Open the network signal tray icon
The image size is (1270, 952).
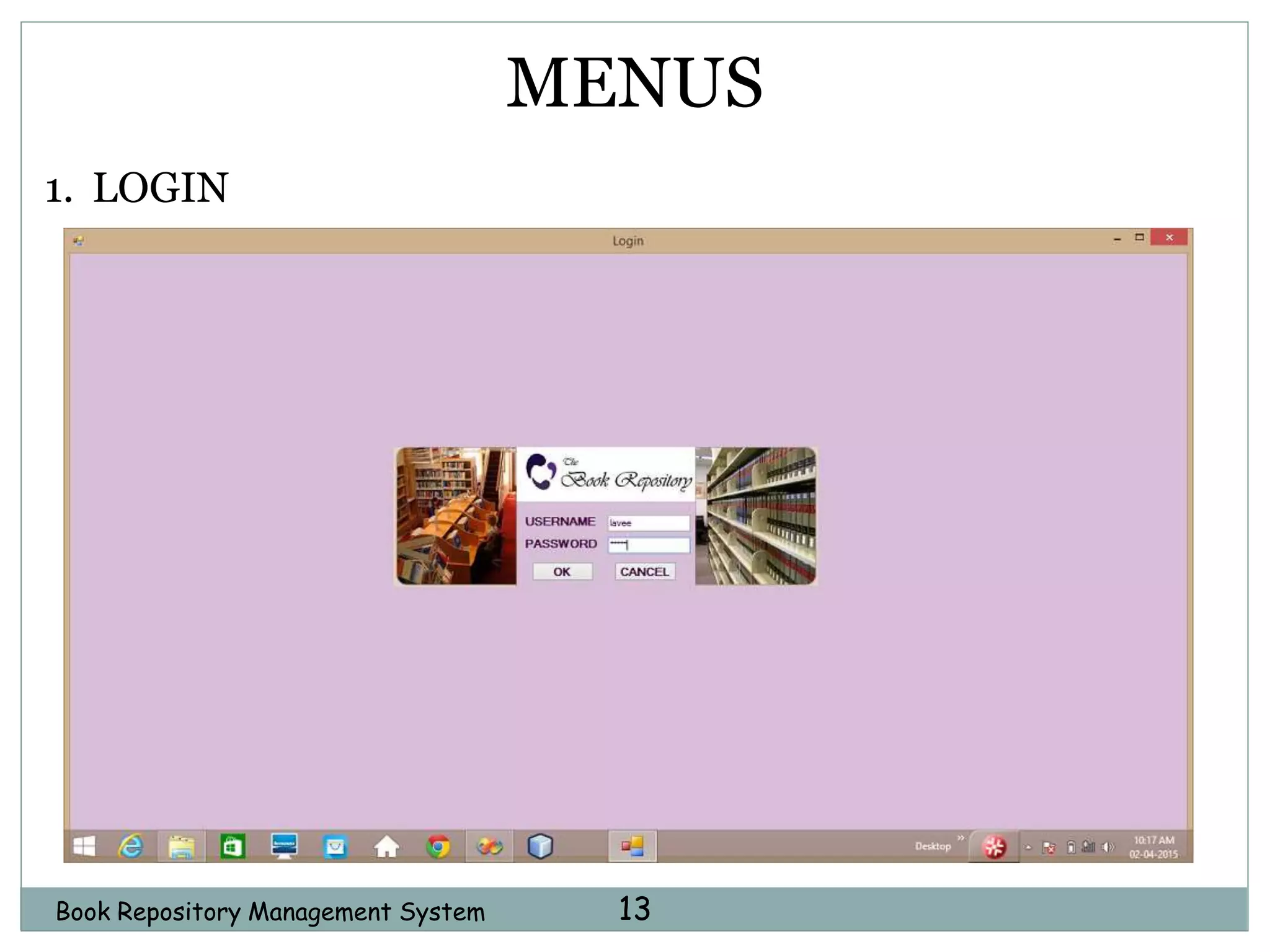pos(1088,847)
